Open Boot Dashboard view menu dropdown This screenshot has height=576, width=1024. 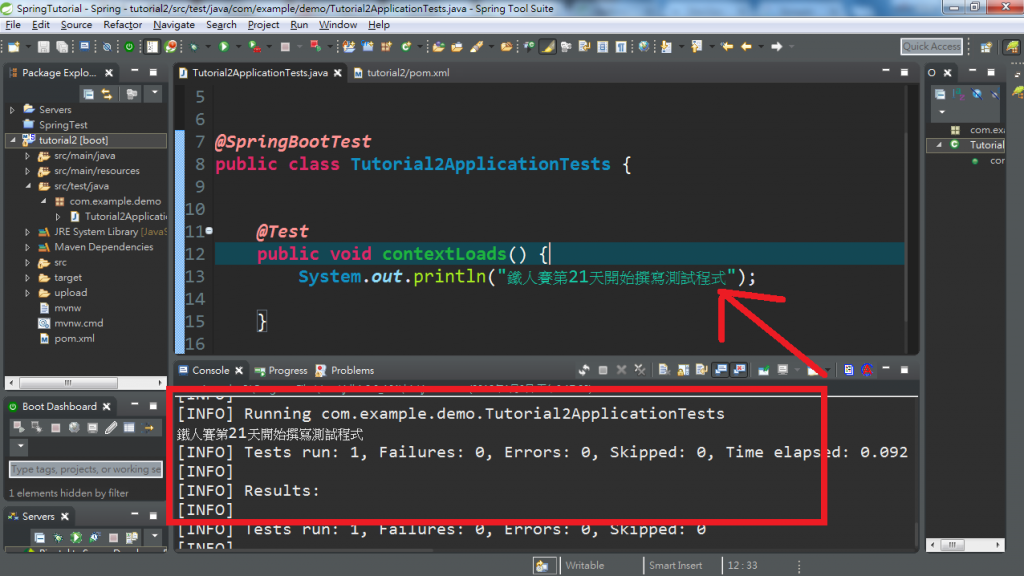click(x=20, y=446)
